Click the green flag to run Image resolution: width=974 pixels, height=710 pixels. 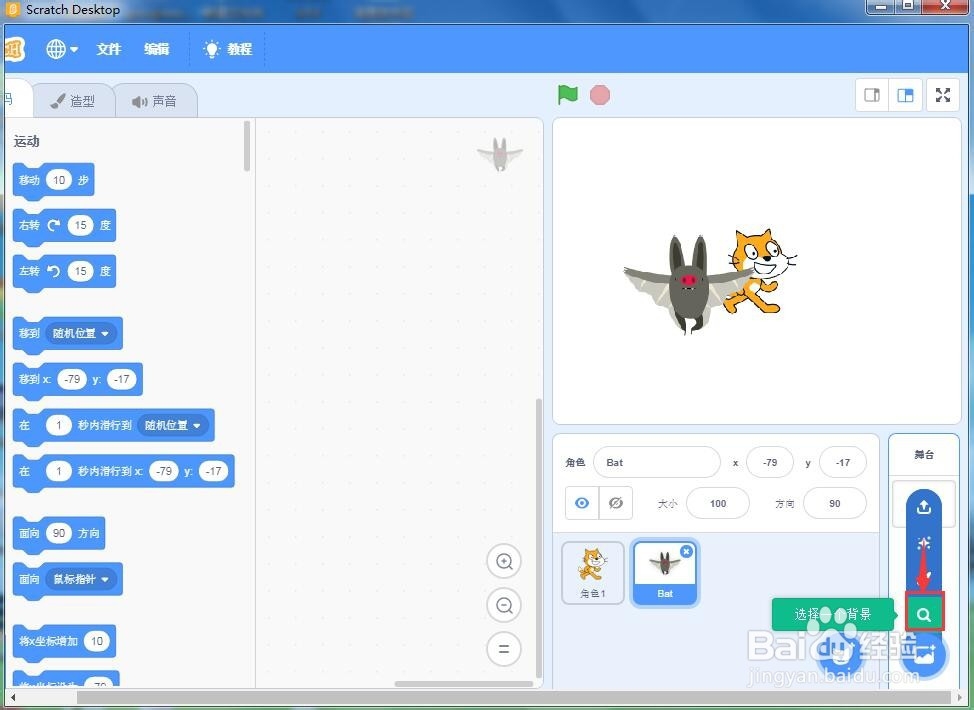pyautogui.click(x=568, y=95)
